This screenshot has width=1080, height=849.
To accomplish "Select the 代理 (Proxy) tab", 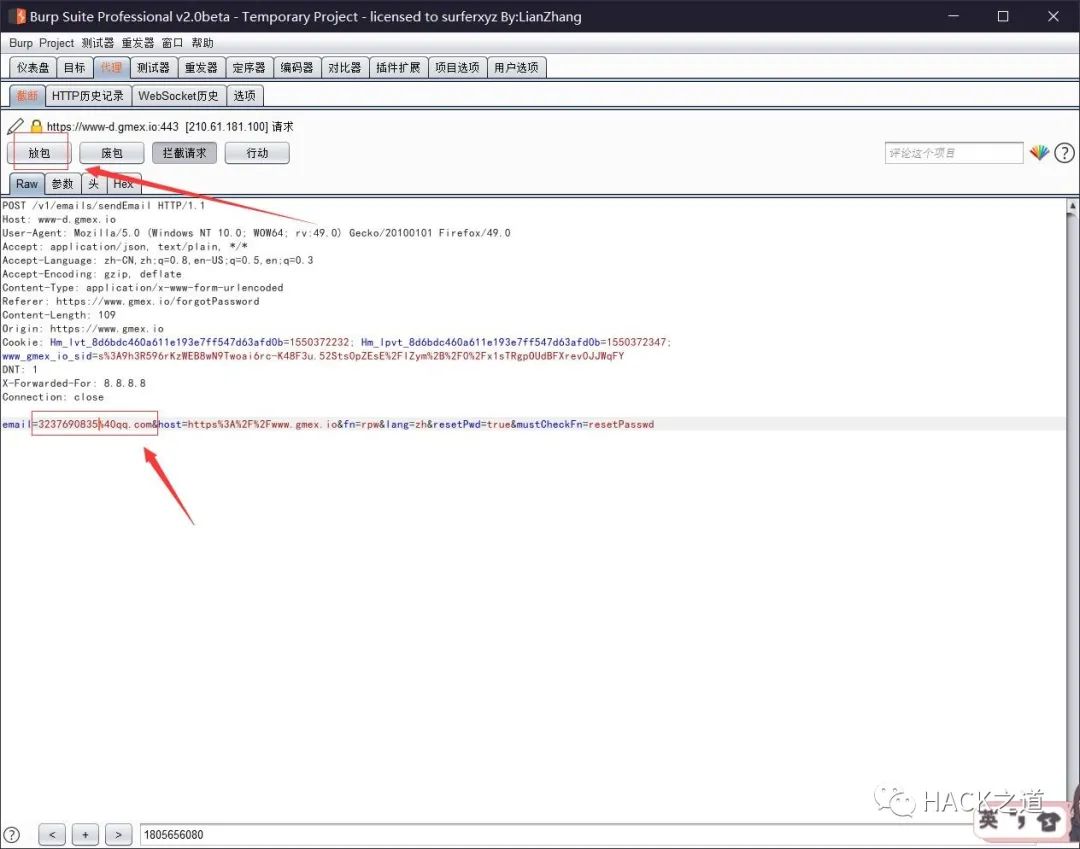I will pos(111,67).
